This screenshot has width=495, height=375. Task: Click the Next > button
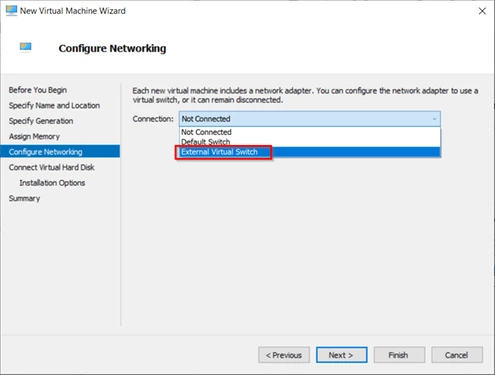pyautogui.click(x=342, y=355)
